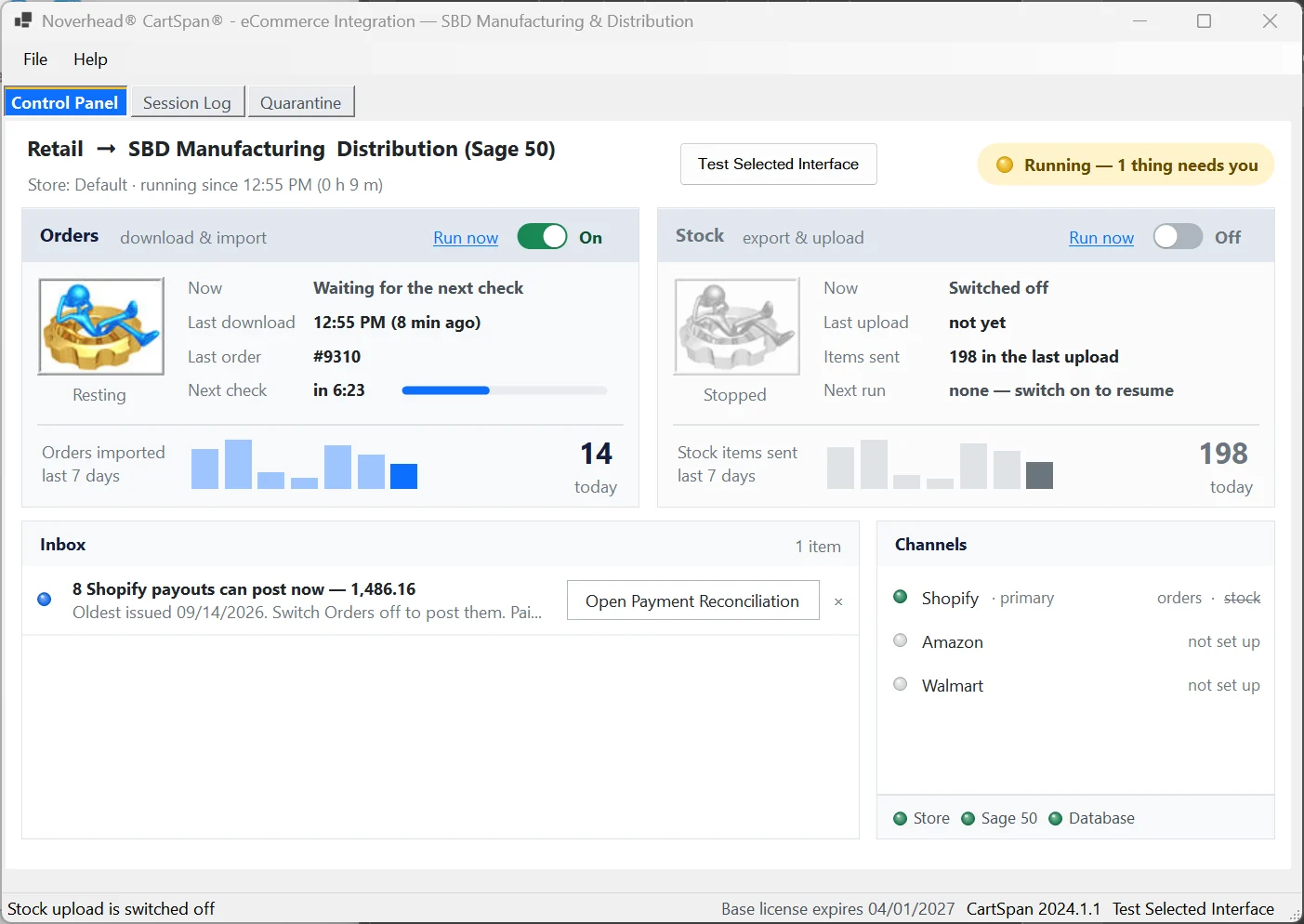Click the Stock upload is switched off status
The image size is (1304, 924).
pyautogui.click(x=112, y=909)
